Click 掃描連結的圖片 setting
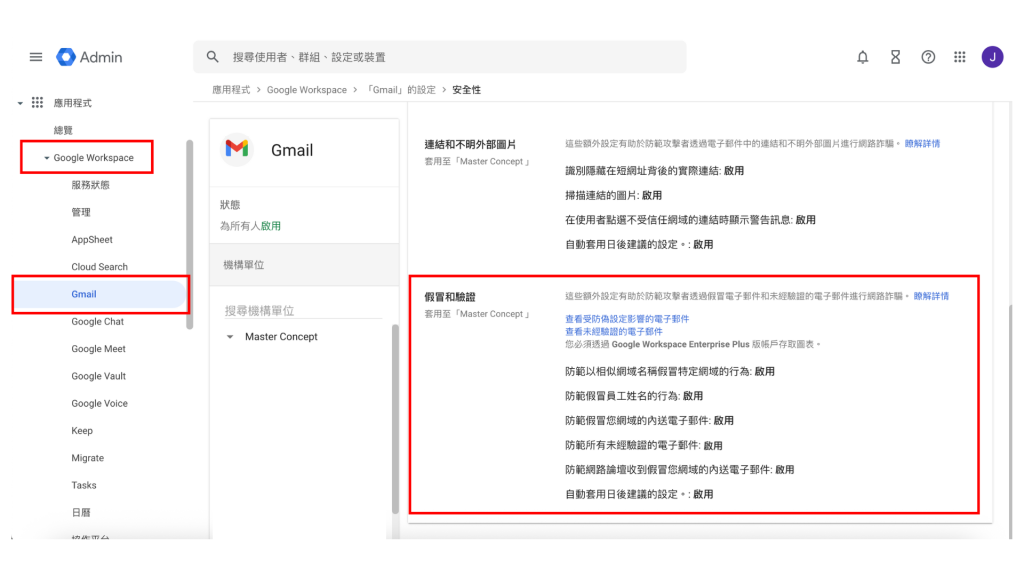Viewport: 1024px width, 576px height. (613, 195)
